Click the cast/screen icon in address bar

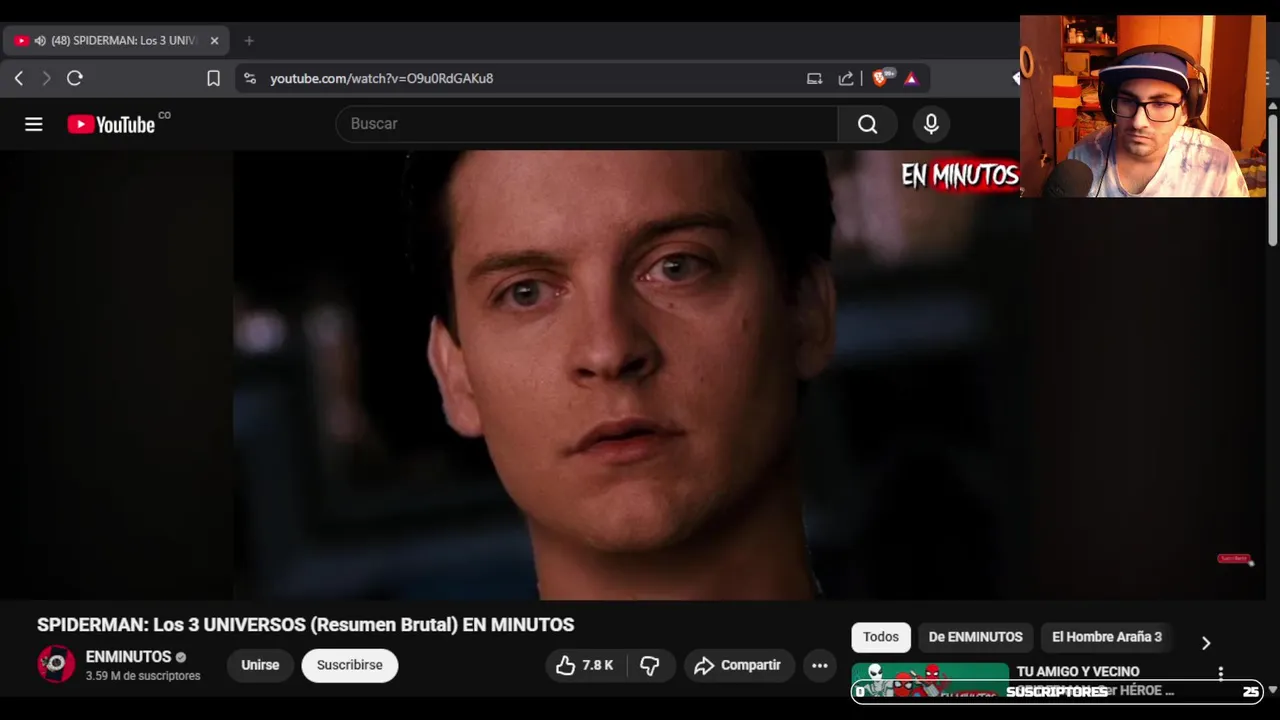click(x=814, y=78)
